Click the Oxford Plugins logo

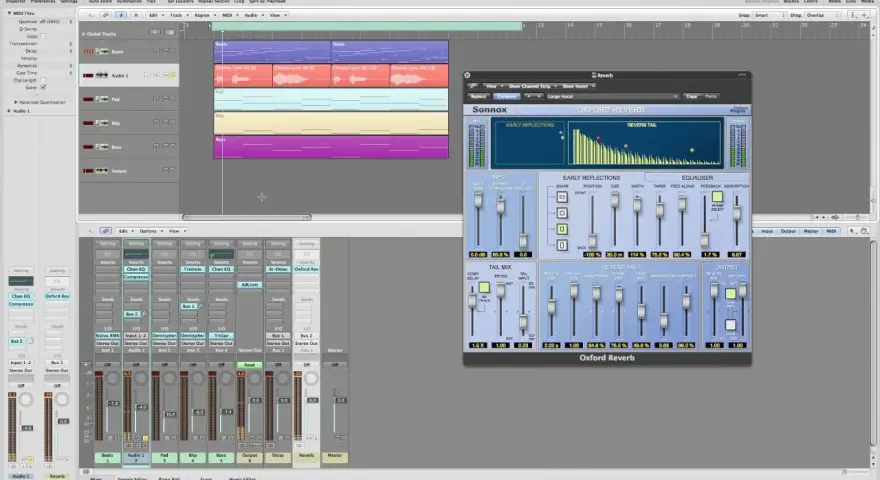[740, 109]
